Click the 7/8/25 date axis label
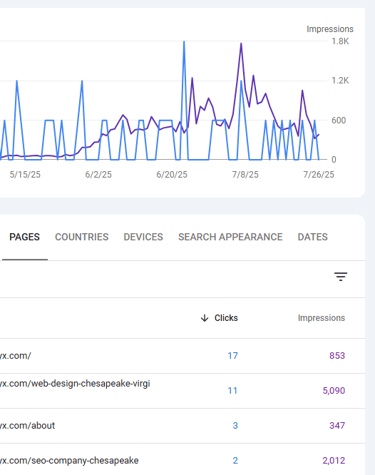The image size is (375, 475). [245, 175]
